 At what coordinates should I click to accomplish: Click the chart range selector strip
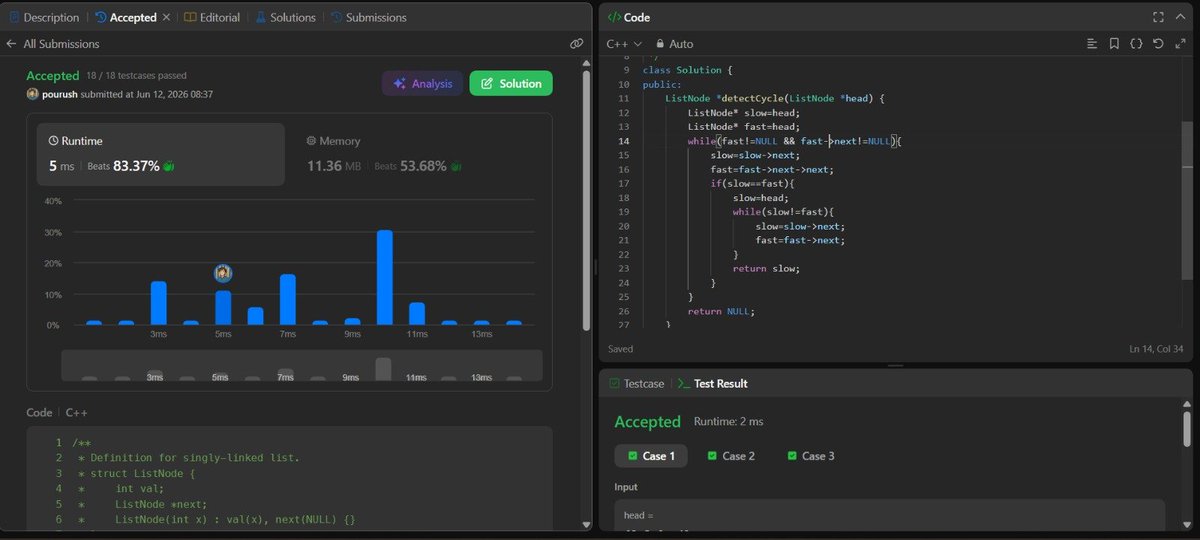coord(301,366)
